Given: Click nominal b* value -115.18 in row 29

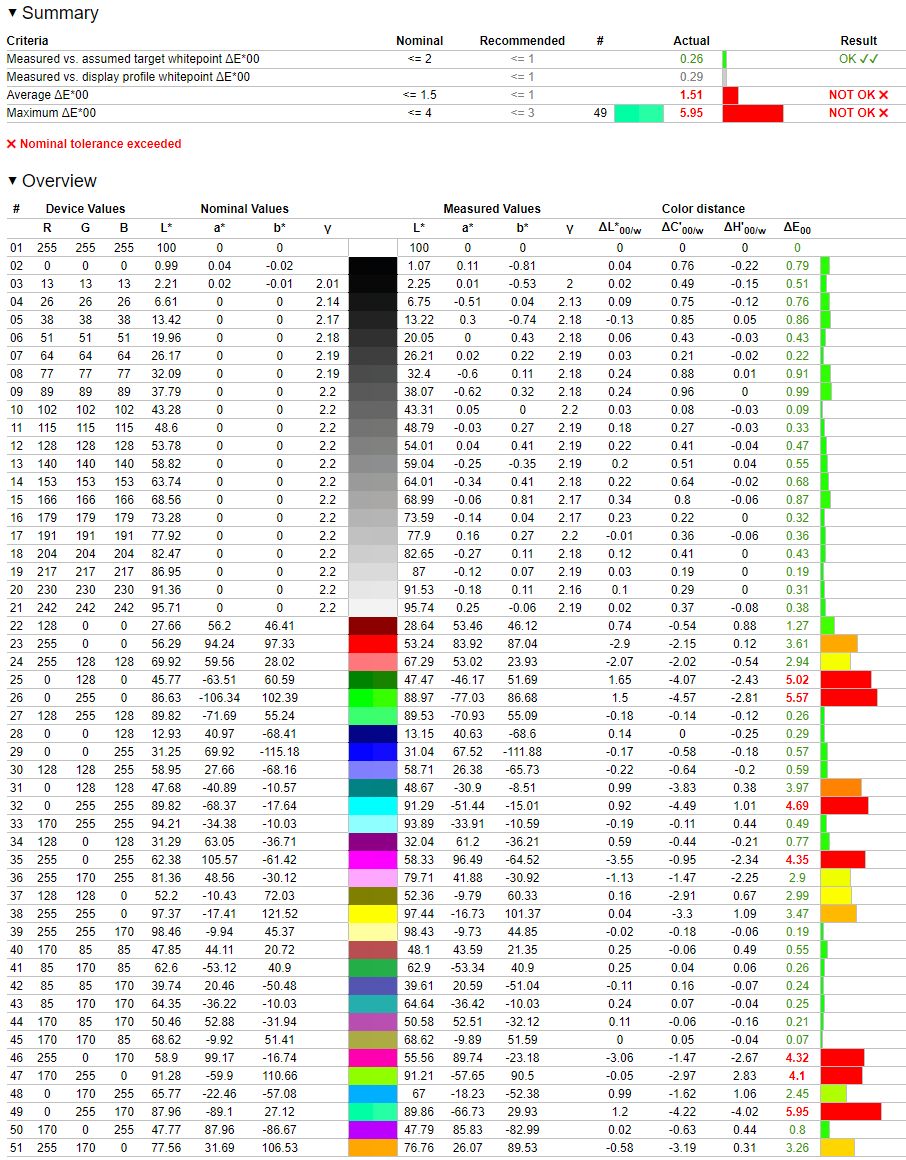Looking at the screenshot, I should coord(279,752).
